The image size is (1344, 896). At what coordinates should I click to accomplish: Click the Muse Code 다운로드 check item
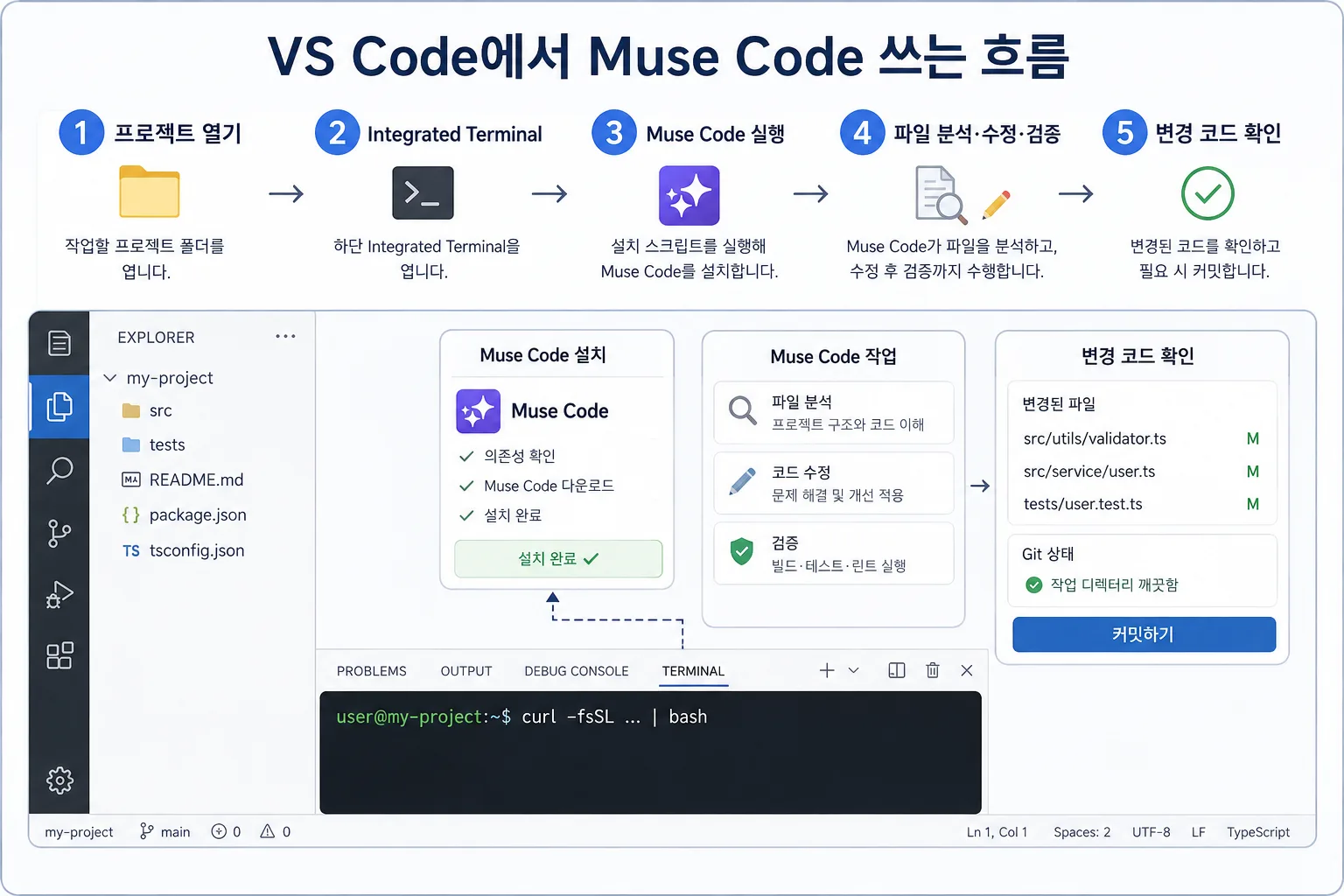click(x=536, y=486)
